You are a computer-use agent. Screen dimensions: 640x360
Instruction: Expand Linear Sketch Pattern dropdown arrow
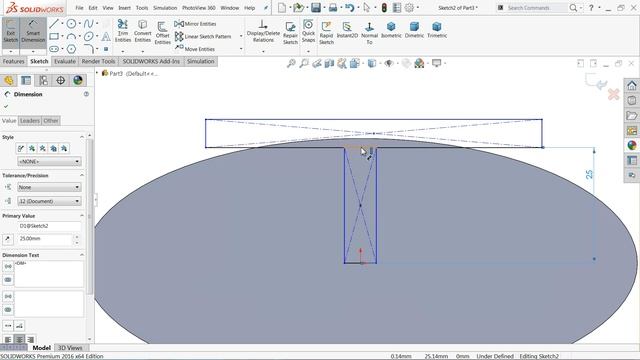click(x=241, y=36)
